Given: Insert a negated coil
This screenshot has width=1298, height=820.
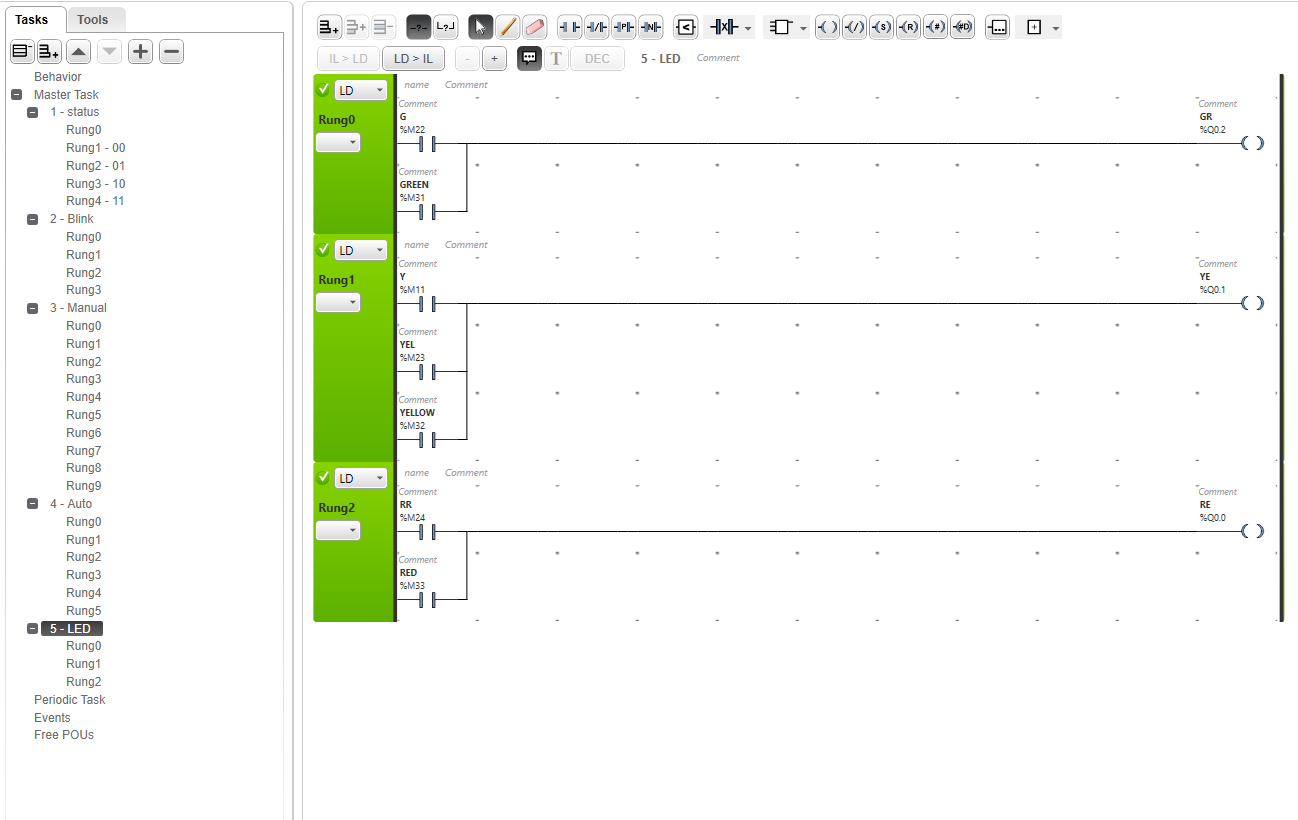Looking at the screenshot, I should (854, 27).
